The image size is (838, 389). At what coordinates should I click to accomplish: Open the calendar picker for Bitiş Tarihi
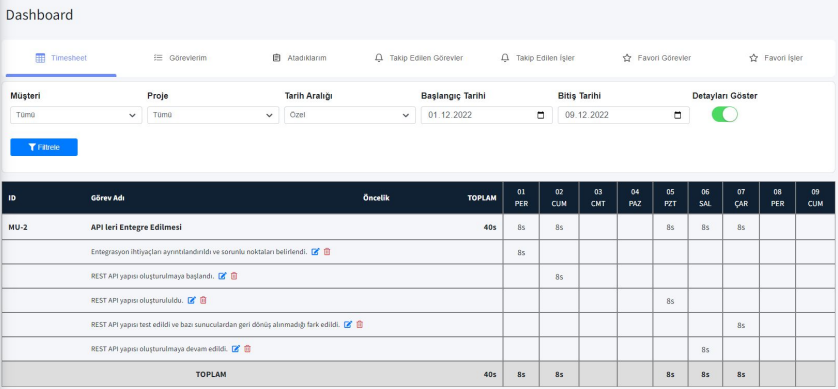point(678,115)
